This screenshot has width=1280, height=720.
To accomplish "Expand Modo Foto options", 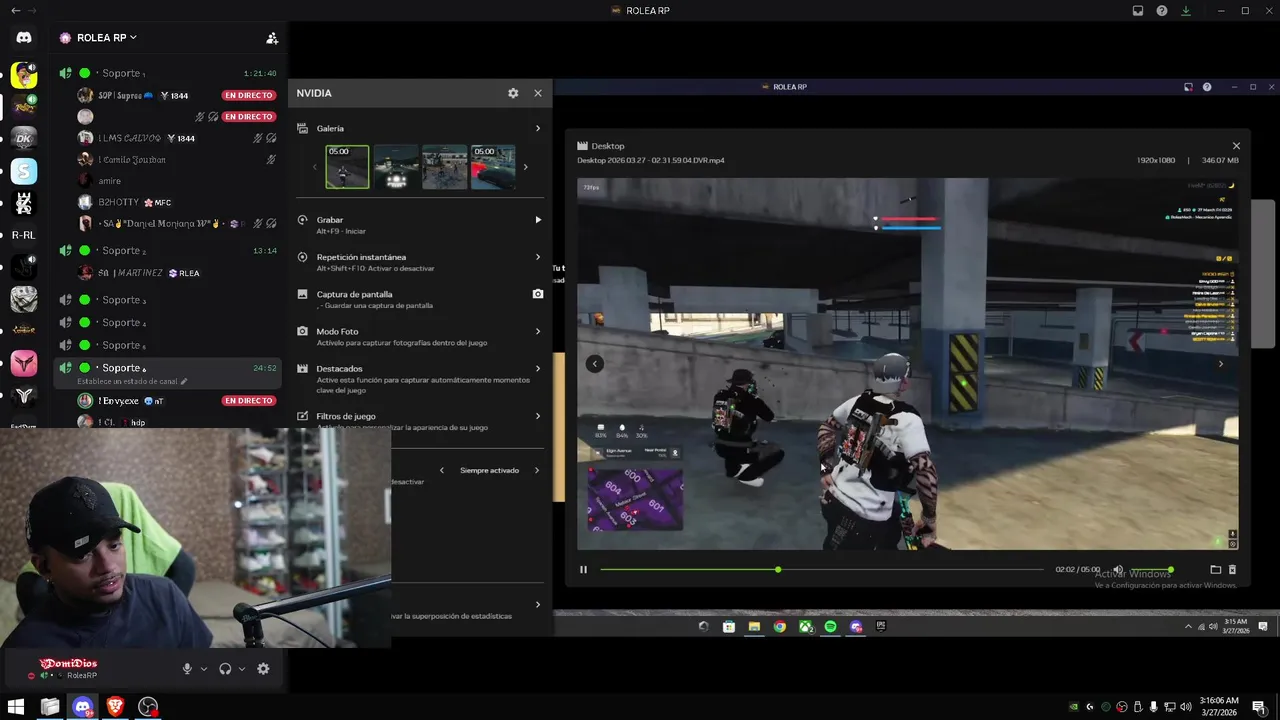I will [x=538, y=331].
